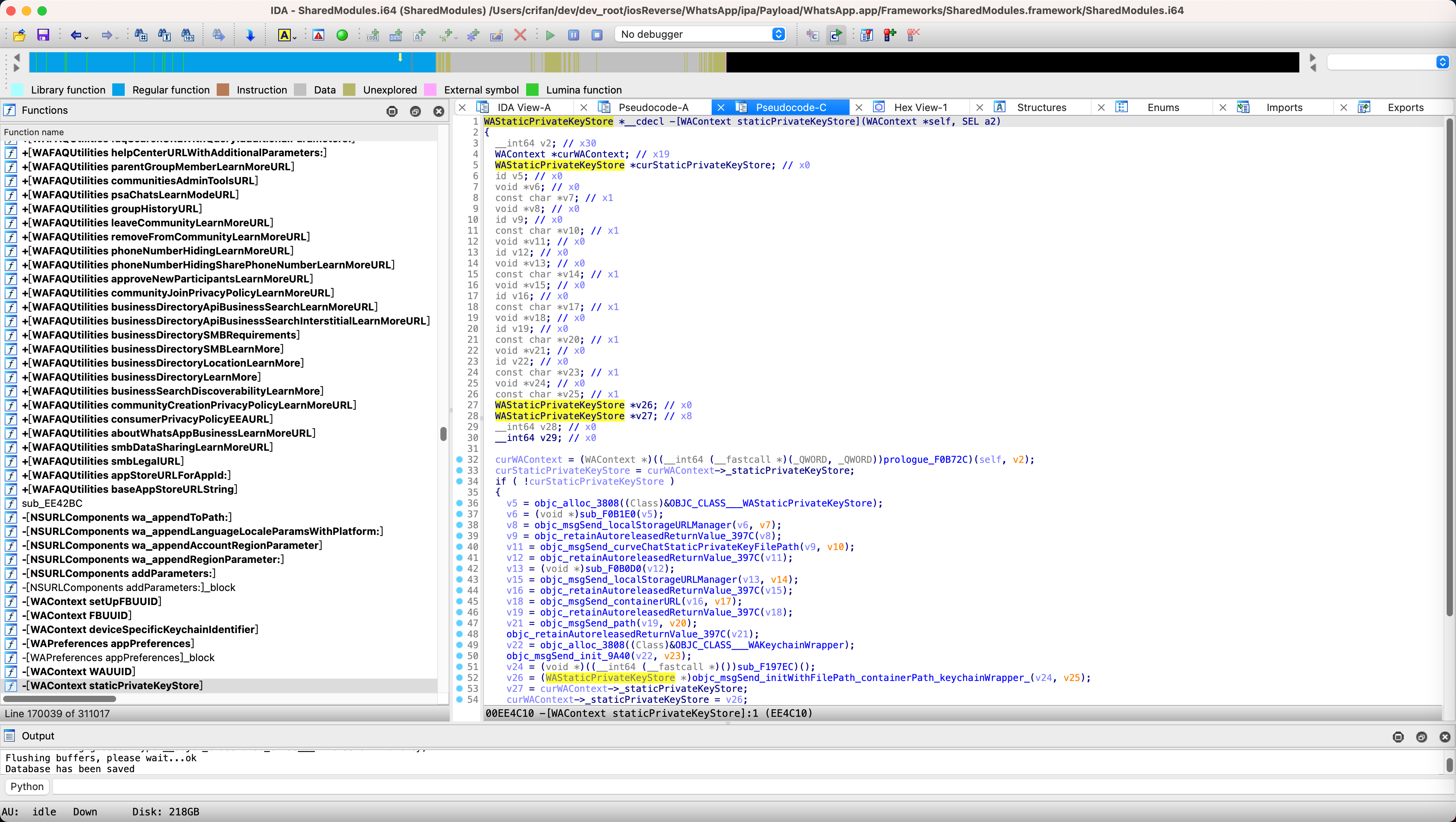Undock the Functions panel
This screenshot has height=822, width=1456.
click(415, 111)
